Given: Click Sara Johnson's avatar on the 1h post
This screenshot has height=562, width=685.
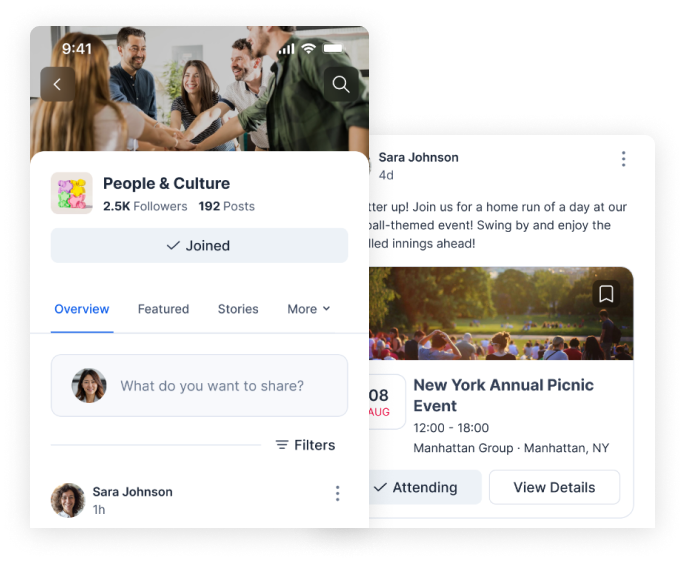Looking at the screenshot, I should click(68, 500).
